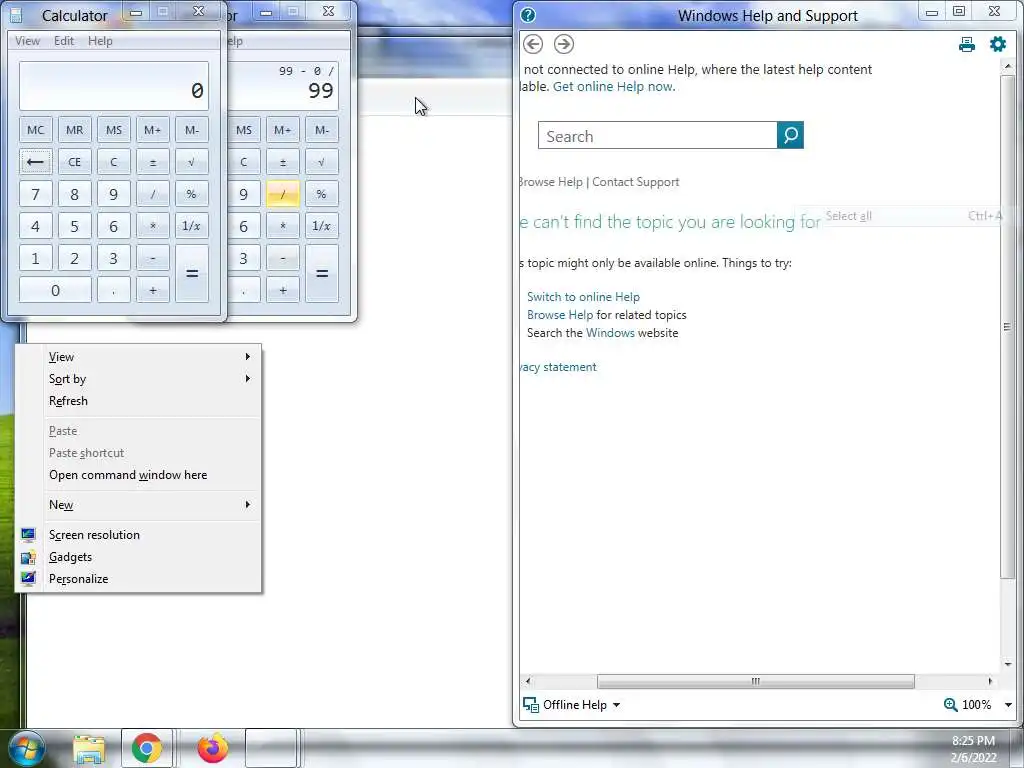This screenshot has height=768, width=1024.
Task: Click digit 7 in front Calculator
Action: coord(35,194)
